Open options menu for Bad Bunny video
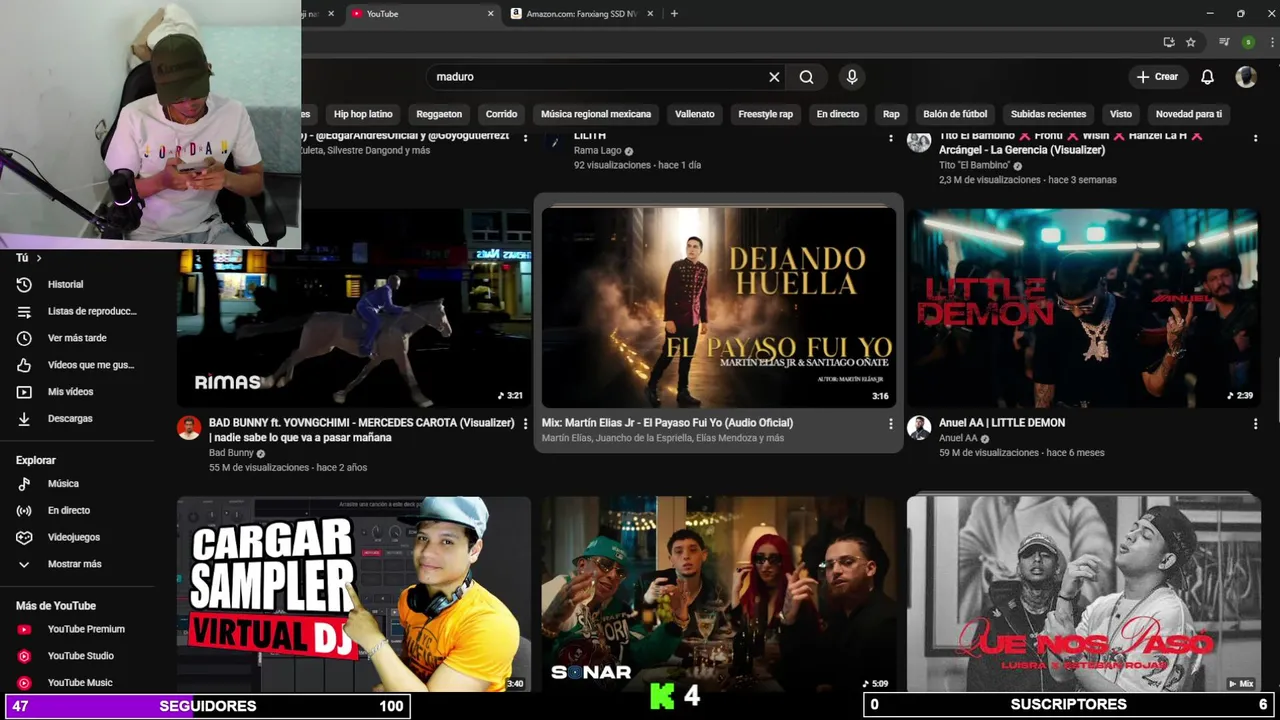 (x=526, y=424)
